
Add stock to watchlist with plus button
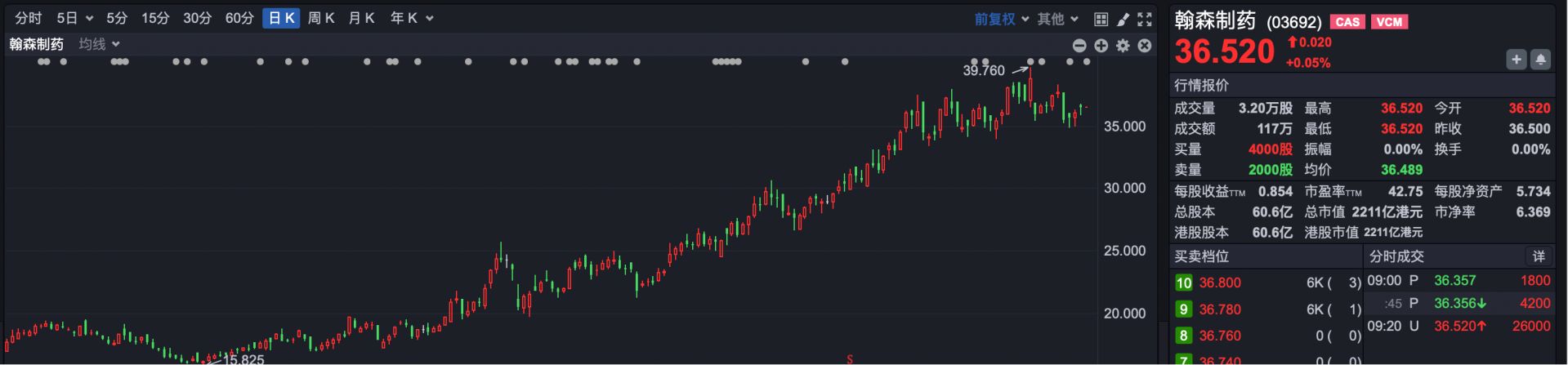tap(1517, 60)
